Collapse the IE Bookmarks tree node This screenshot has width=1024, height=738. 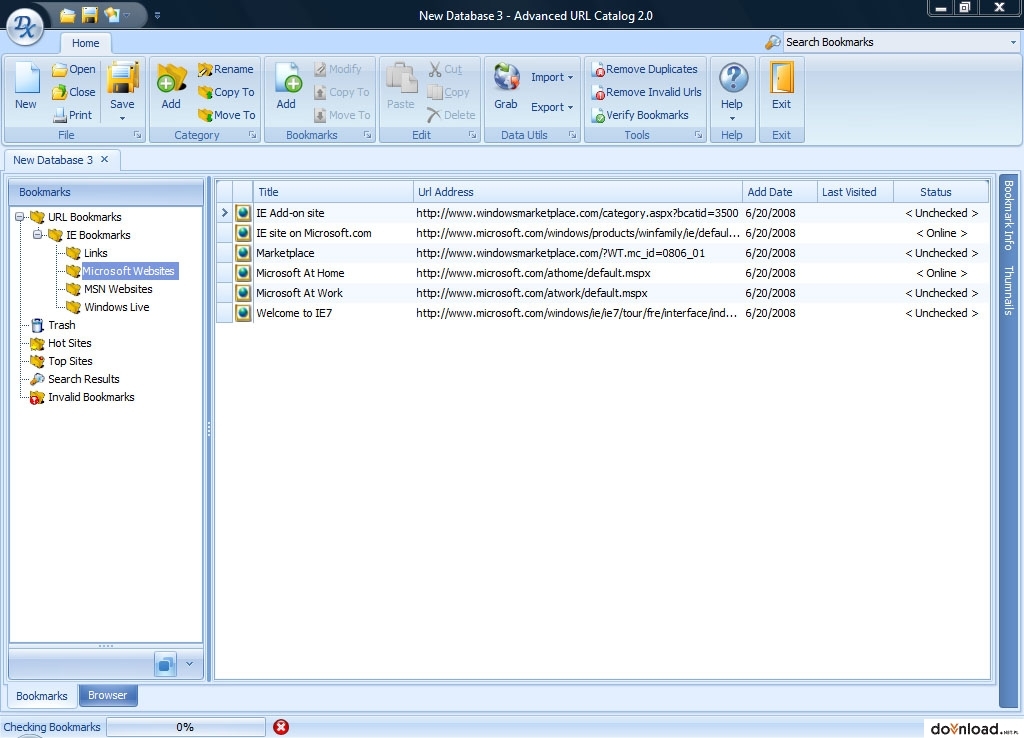coord(38,234)
